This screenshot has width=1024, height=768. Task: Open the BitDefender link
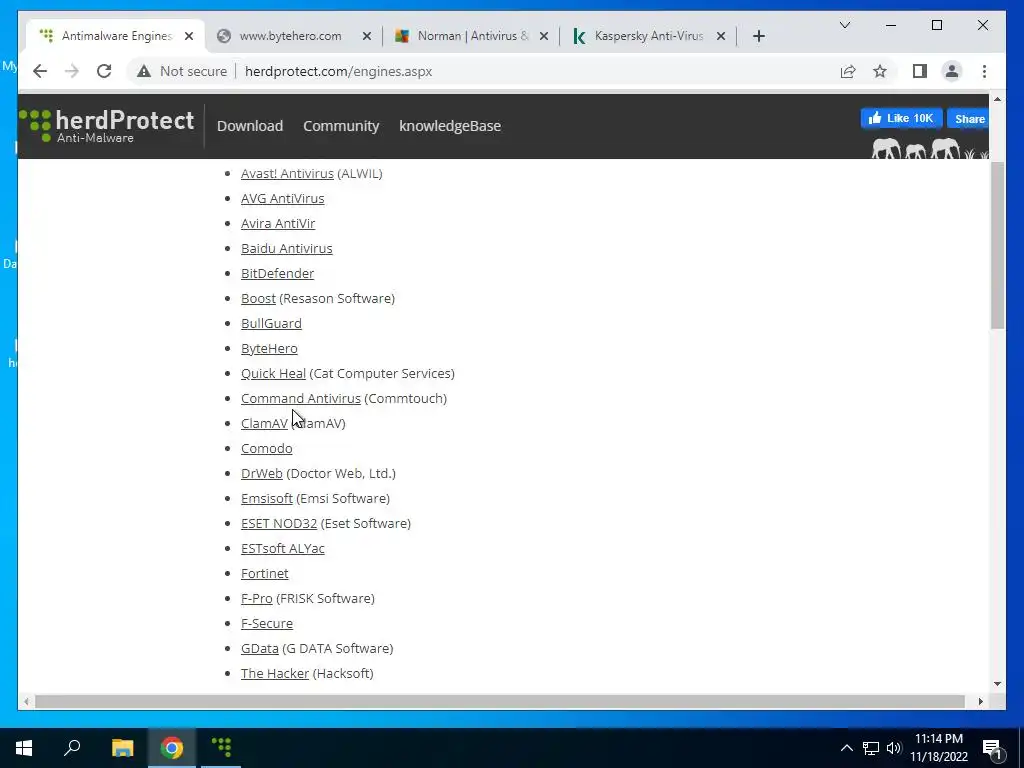(278, 274)
